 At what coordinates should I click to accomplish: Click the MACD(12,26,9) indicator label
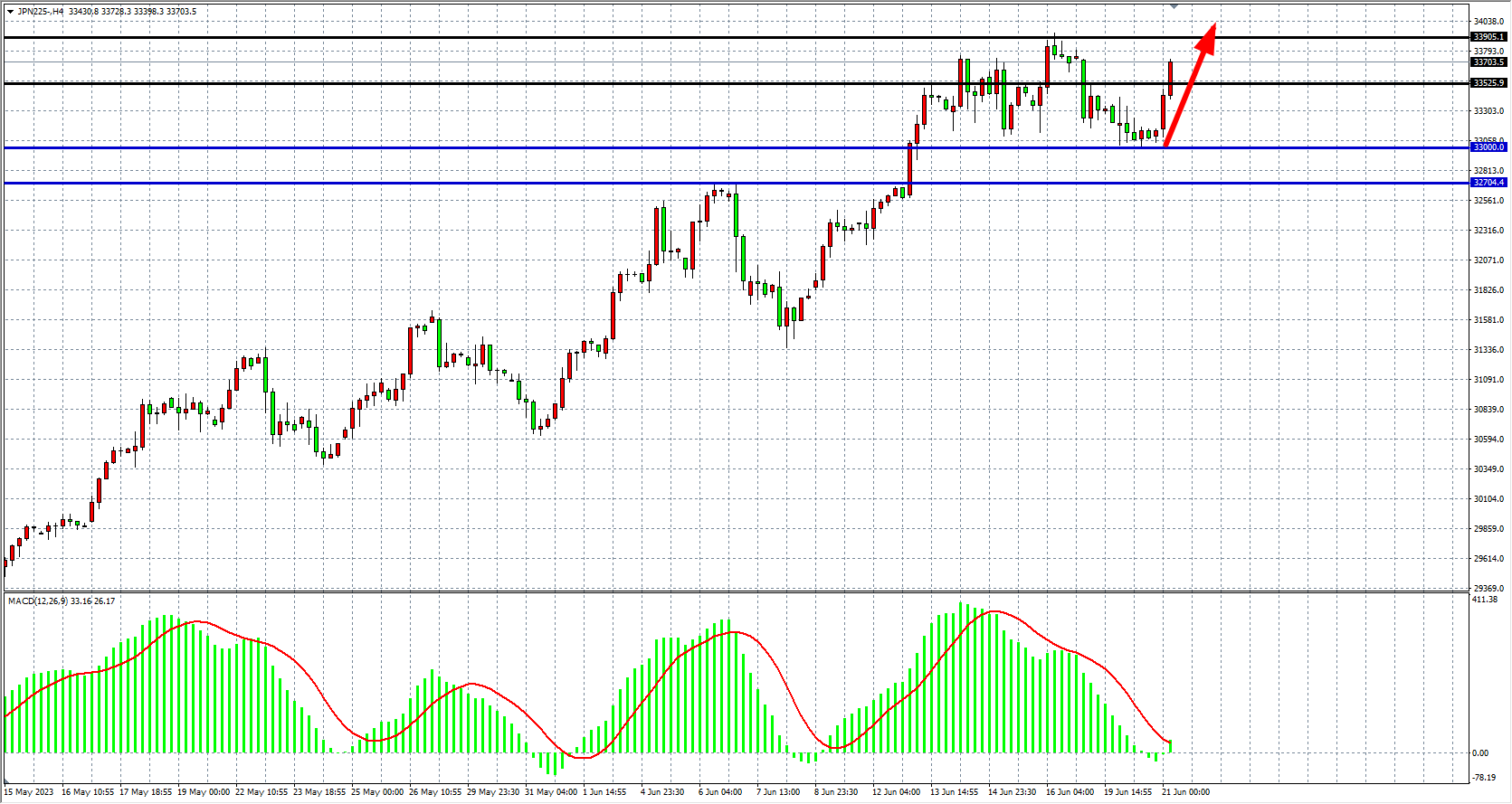point(37,601)
